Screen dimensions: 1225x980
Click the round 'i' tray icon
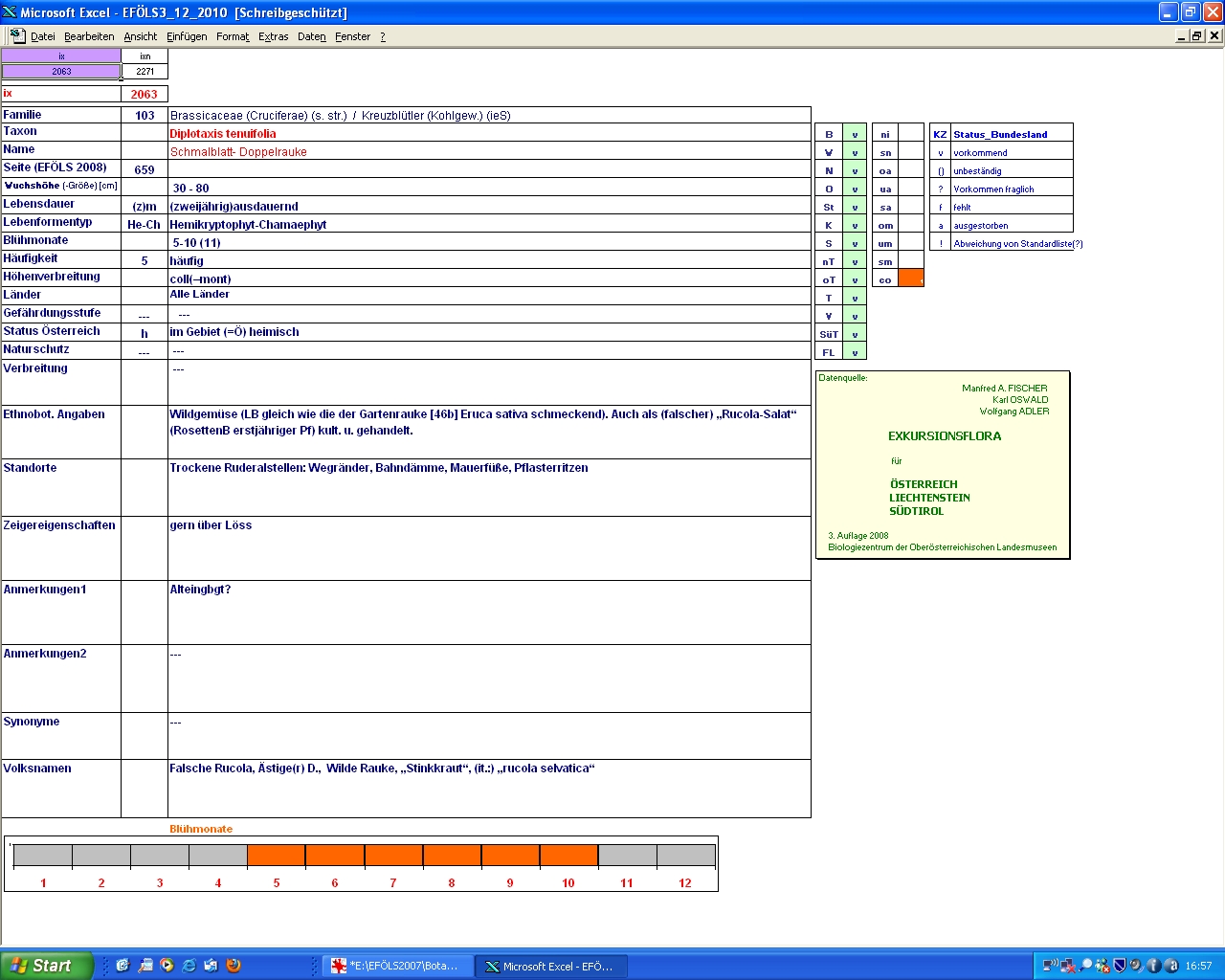[x=1153, y=966]
